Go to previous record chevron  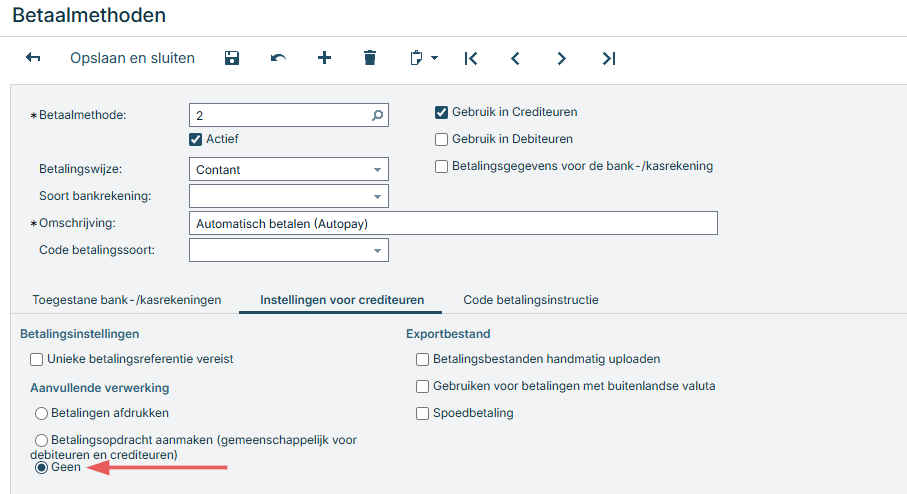515,58
